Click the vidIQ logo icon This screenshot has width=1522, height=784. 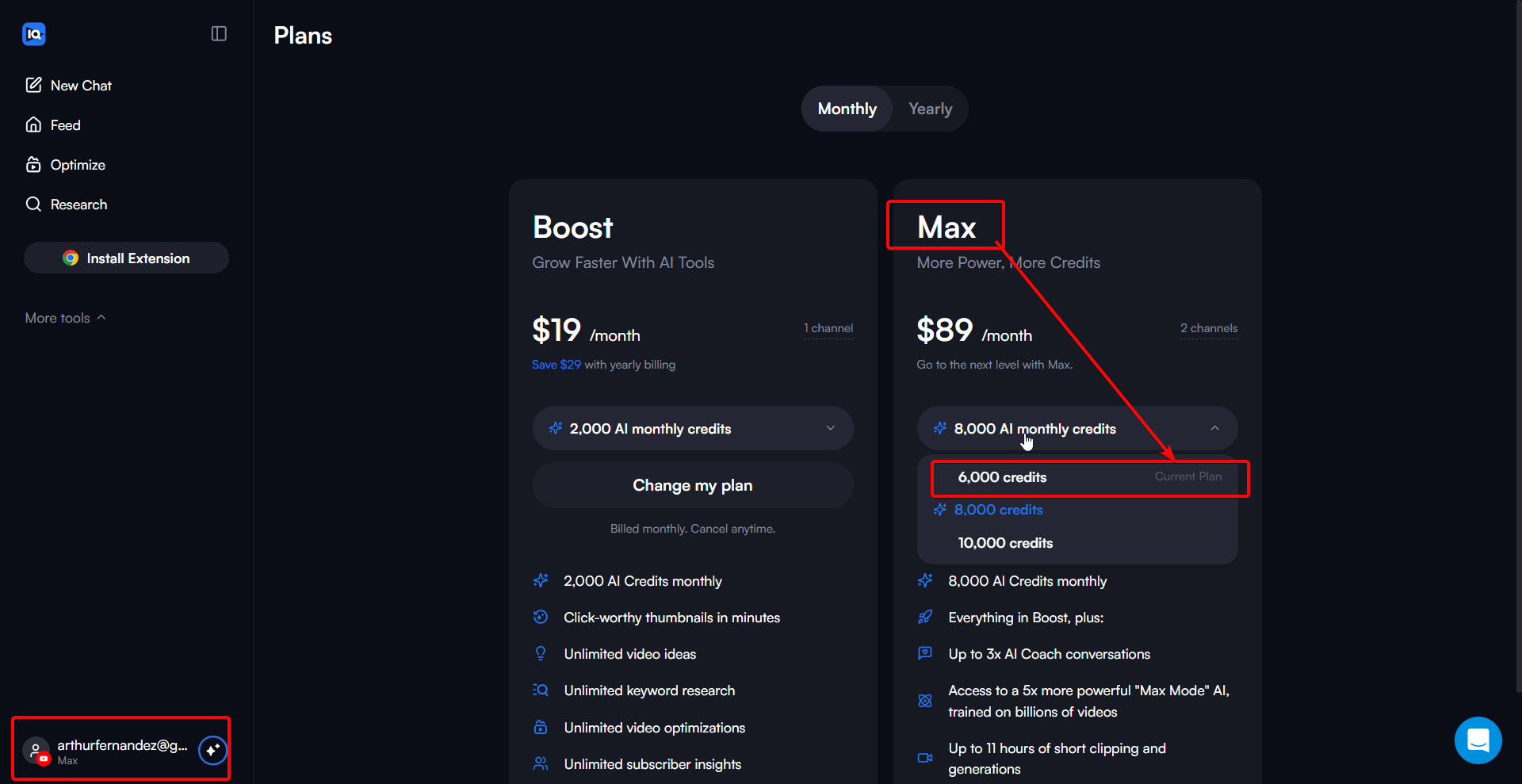34,34
